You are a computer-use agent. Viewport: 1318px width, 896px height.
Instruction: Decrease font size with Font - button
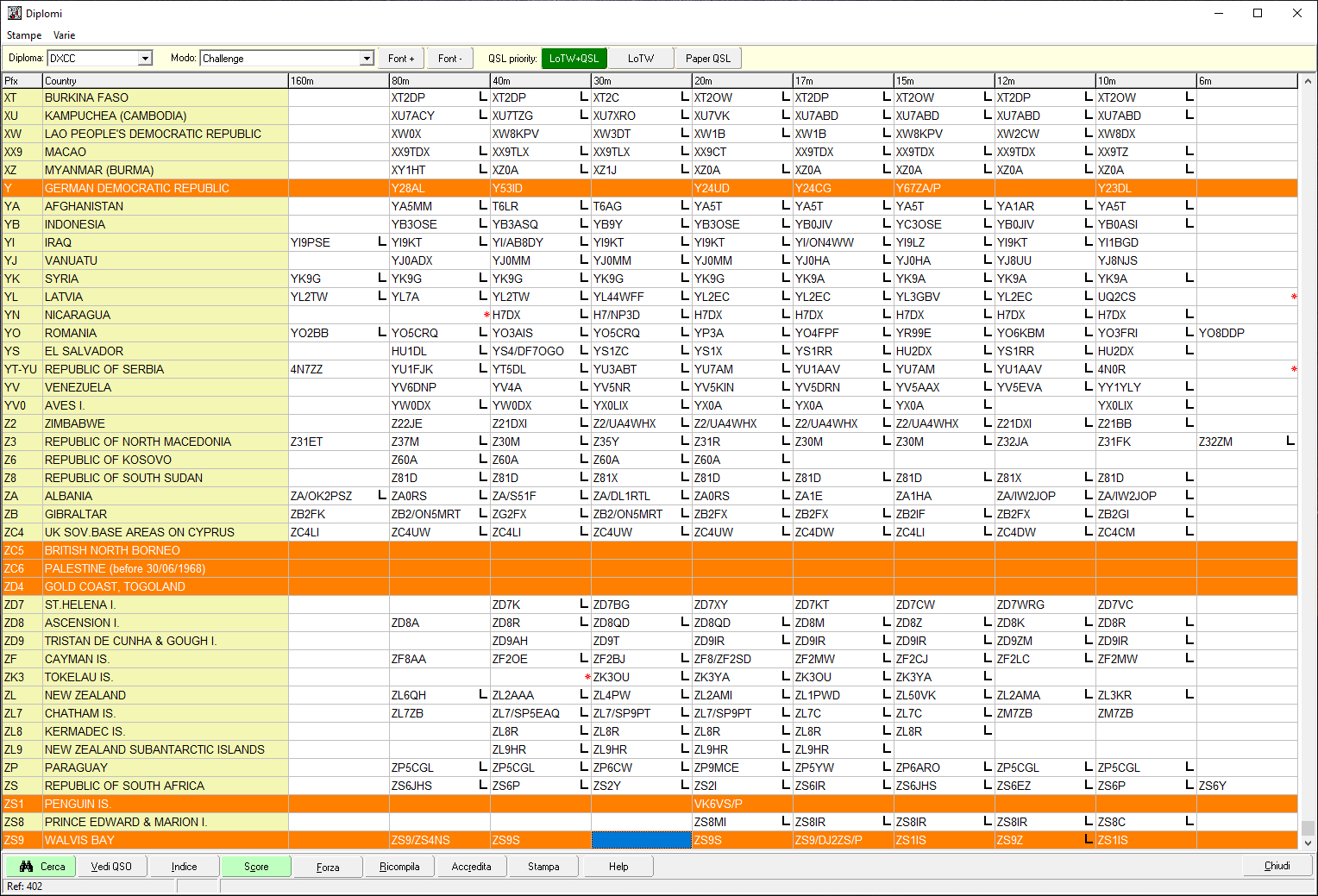(x=450, y=59)
